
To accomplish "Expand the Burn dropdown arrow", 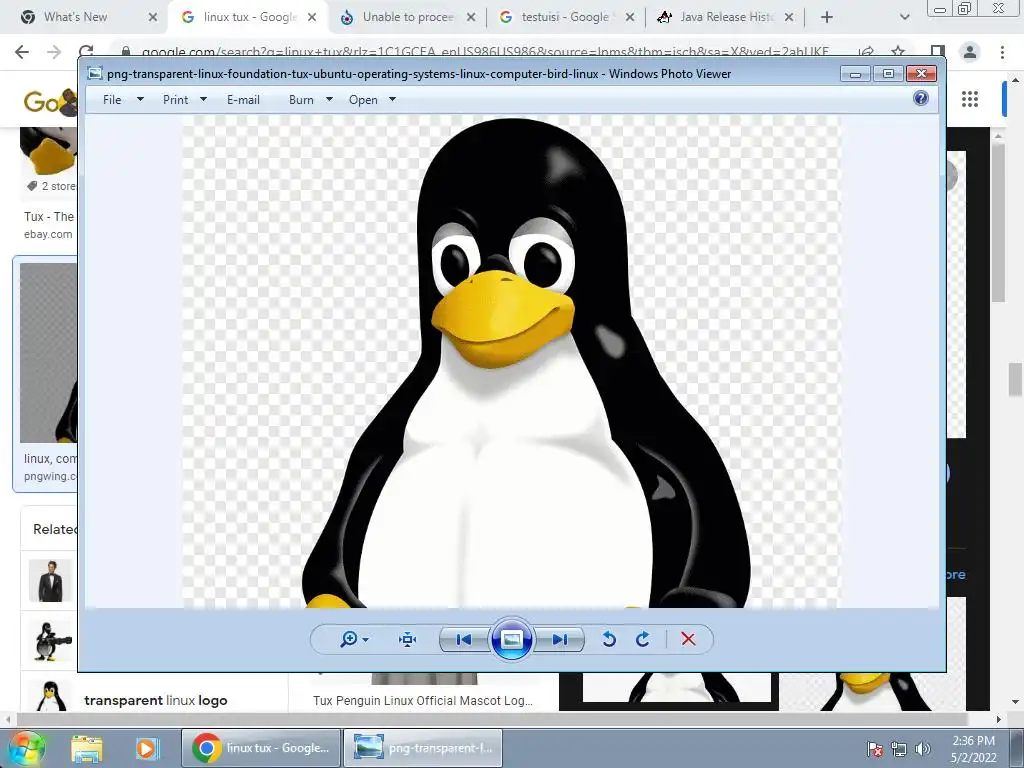I will click(329, 99).
